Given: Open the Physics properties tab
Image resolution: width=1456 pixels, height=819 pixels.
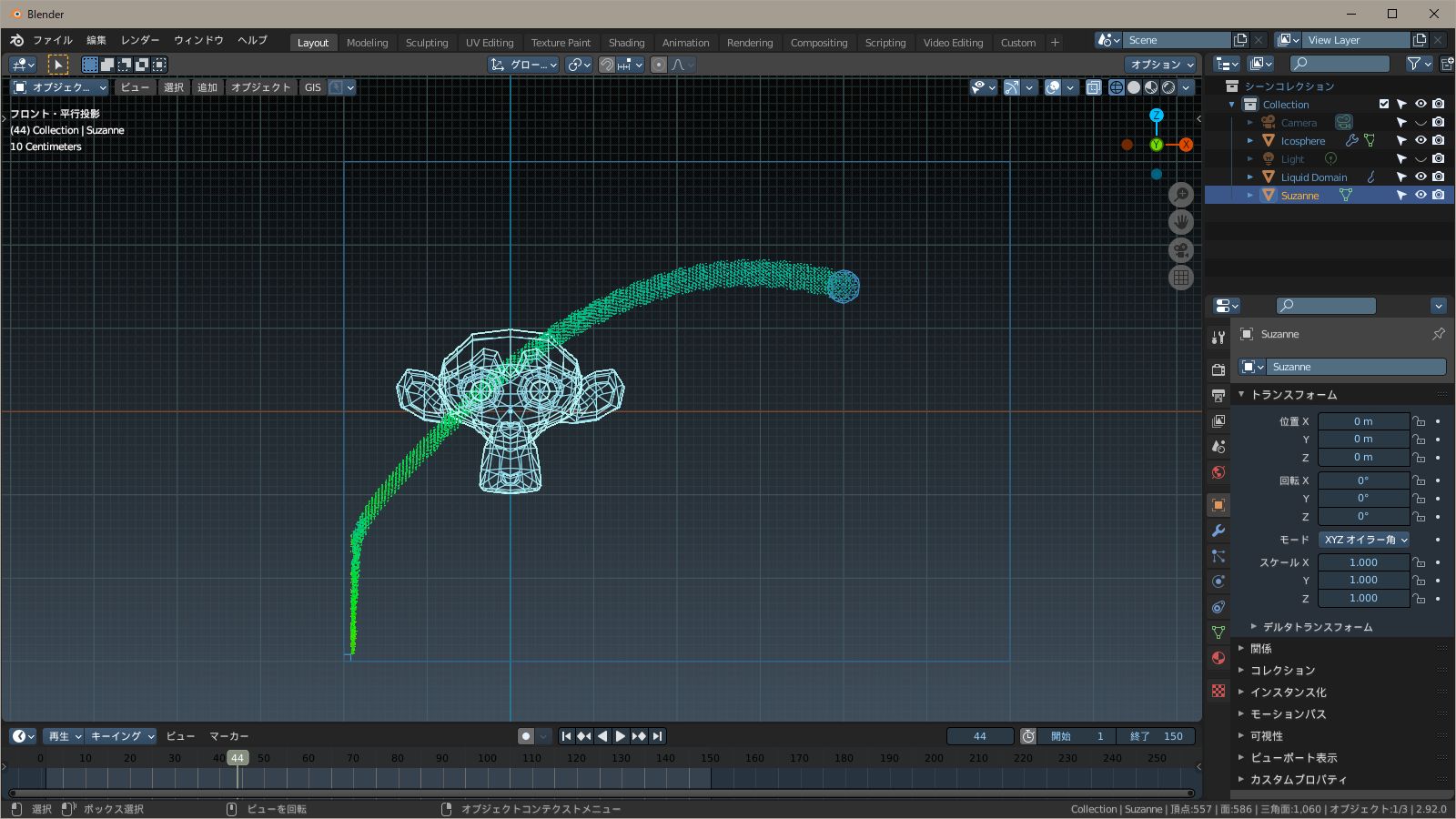Looking at the screenshot, I should (1218, 581).
